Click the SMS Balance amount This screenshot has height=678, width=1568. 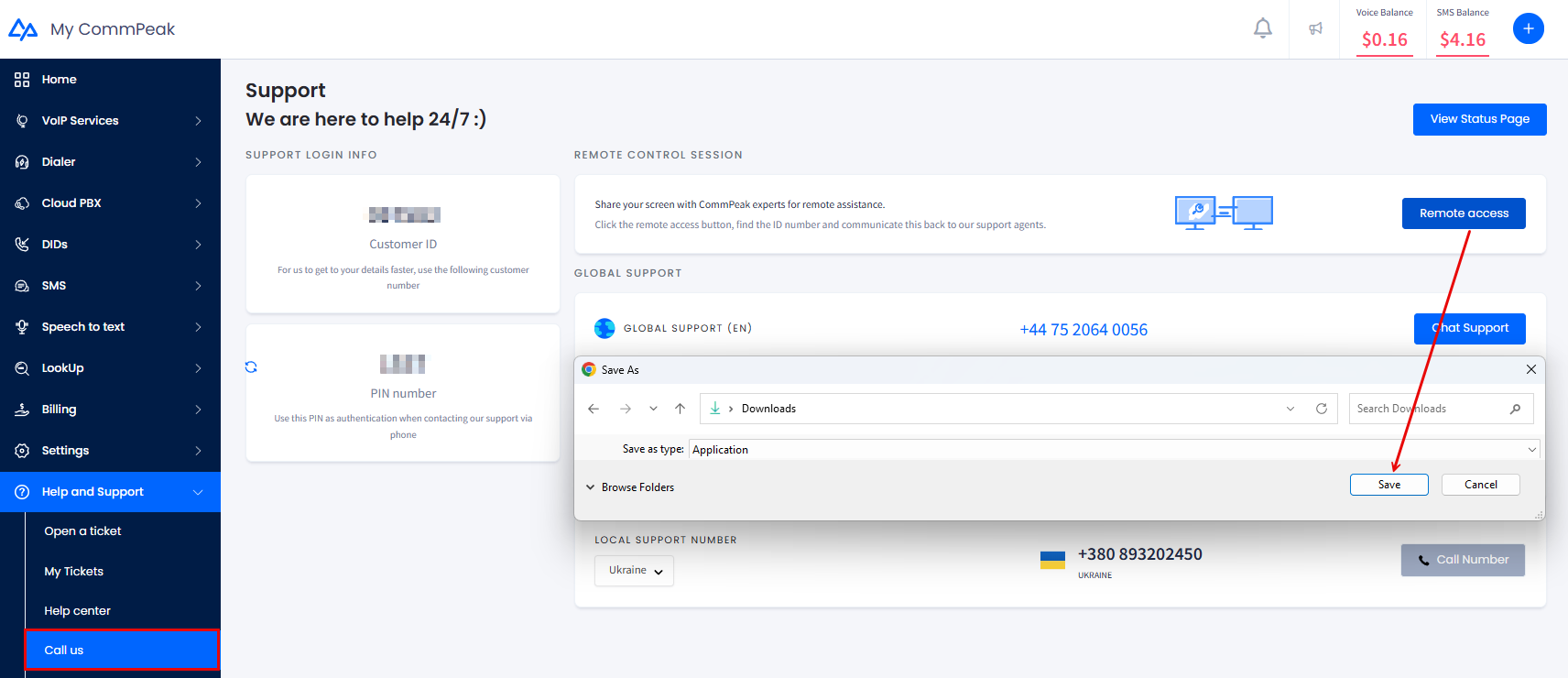(1463, 39)
